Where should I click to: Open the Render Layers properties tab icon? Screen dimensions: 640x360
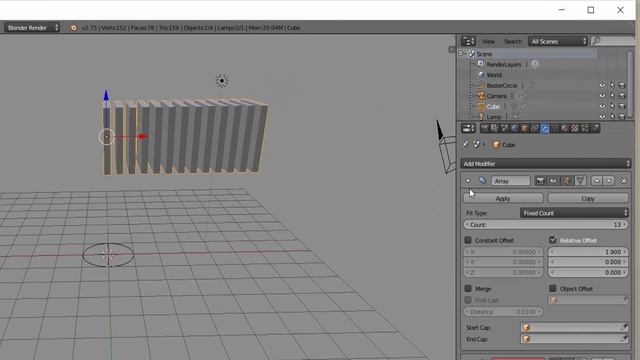pyautogui.click(x=494, y=129)
